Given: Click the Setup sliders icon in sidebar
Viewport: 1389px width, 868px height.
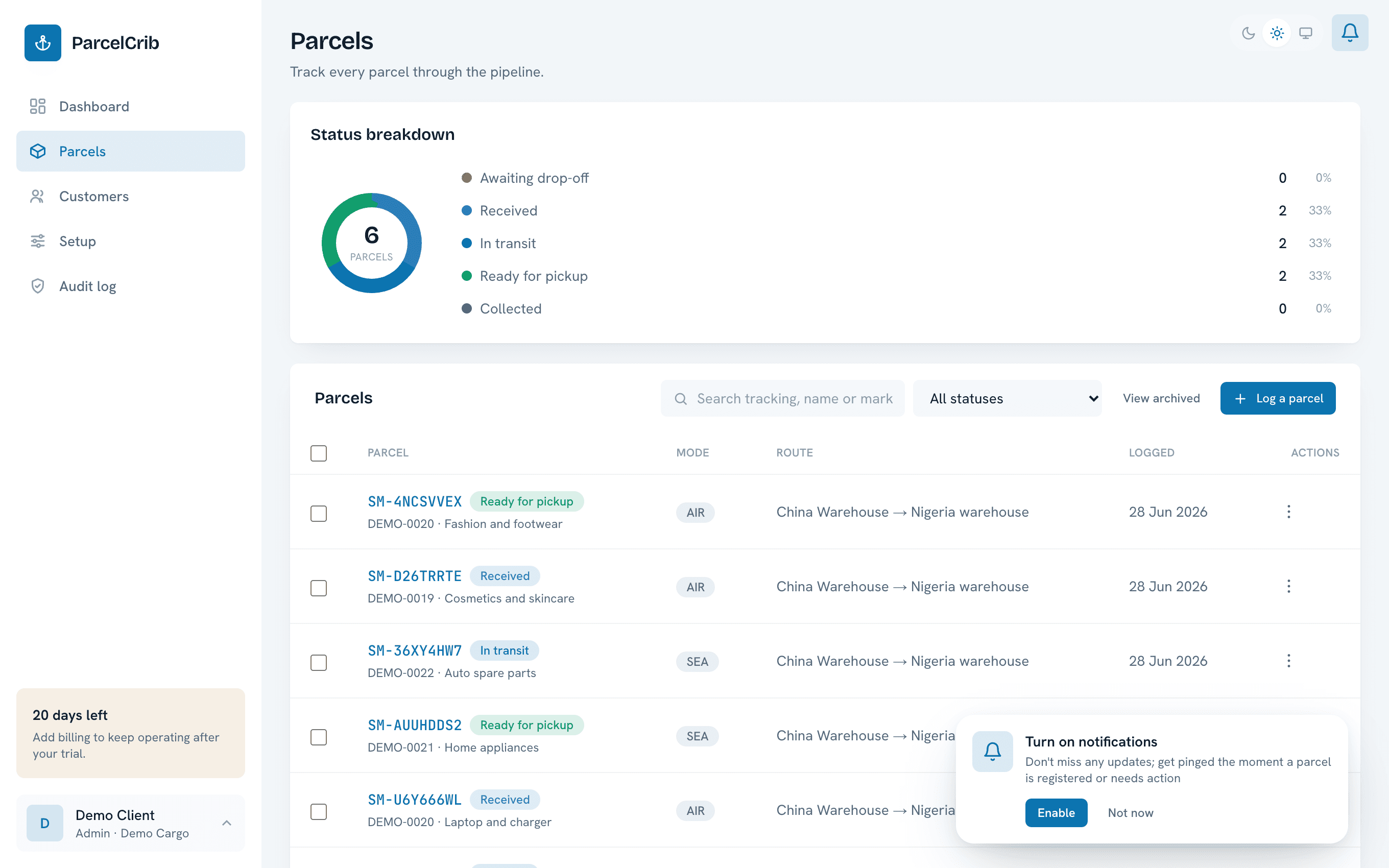Looking at the screenshot, I should click(x=38, y=241).
